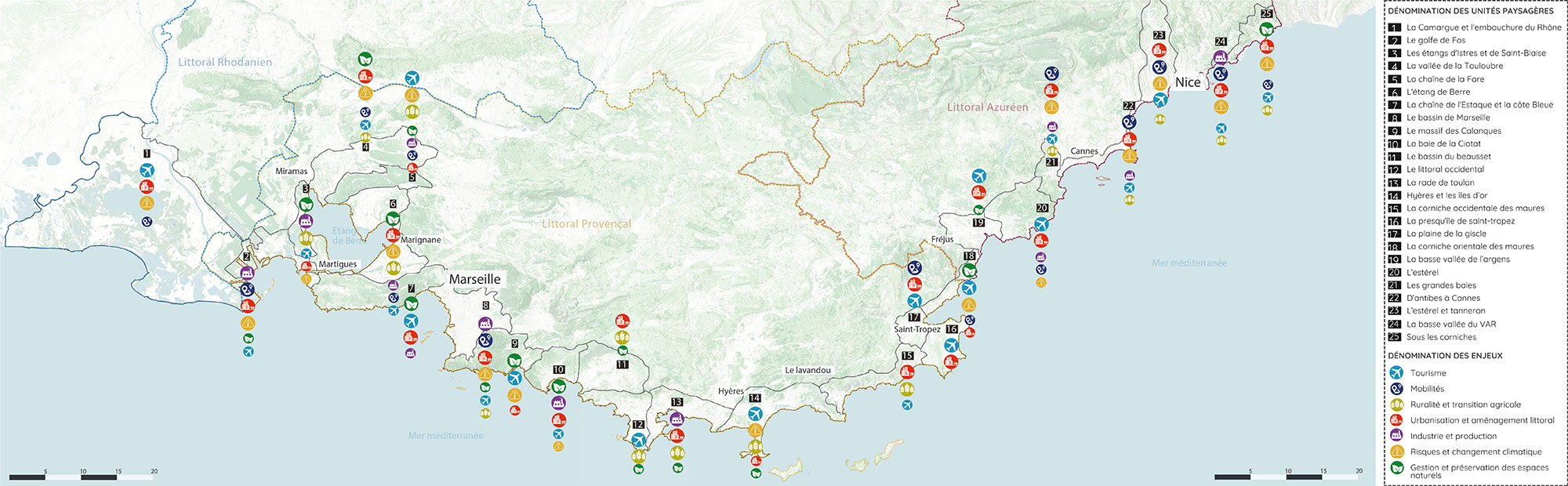Click the Risques et changement climatique legend icon
Image resolution: width=1568 pixels, height=486 pixels.
(x=1396, y=452)
